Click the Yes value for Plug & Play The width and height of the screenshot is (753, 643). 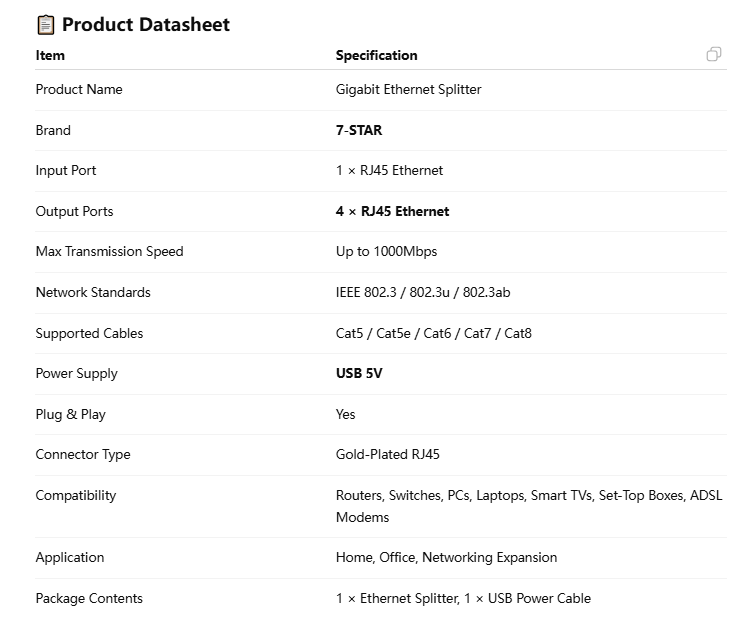[345, 414]
